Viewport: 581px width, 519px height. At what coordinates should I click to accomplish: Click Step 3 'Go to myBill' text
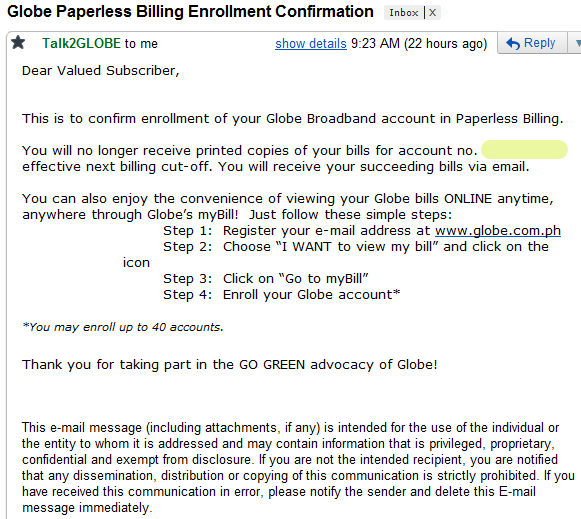[x=266, y=279]
